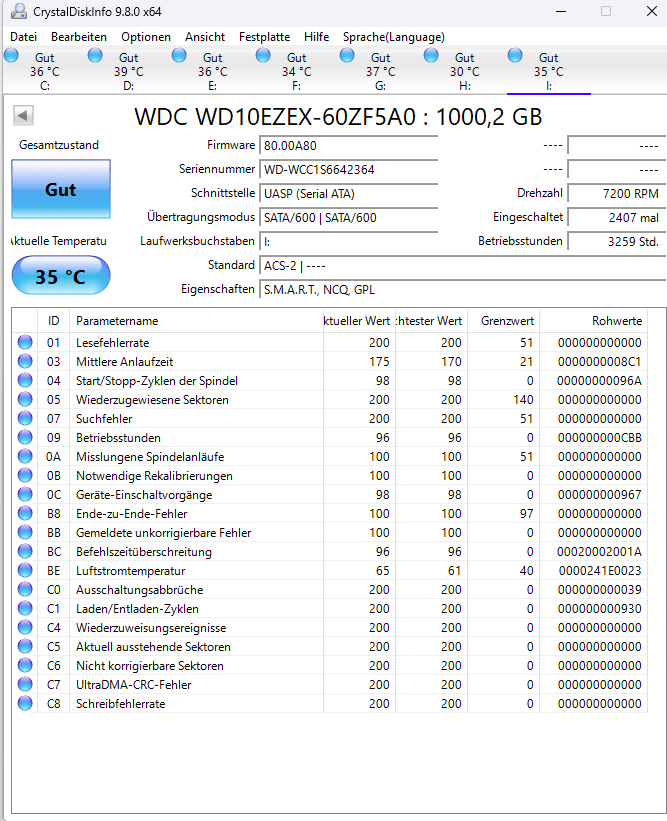Screen dimensions: 667x821
Task: Click status orb for Lesefehlerrate row
Action: (x=25, y=342)
